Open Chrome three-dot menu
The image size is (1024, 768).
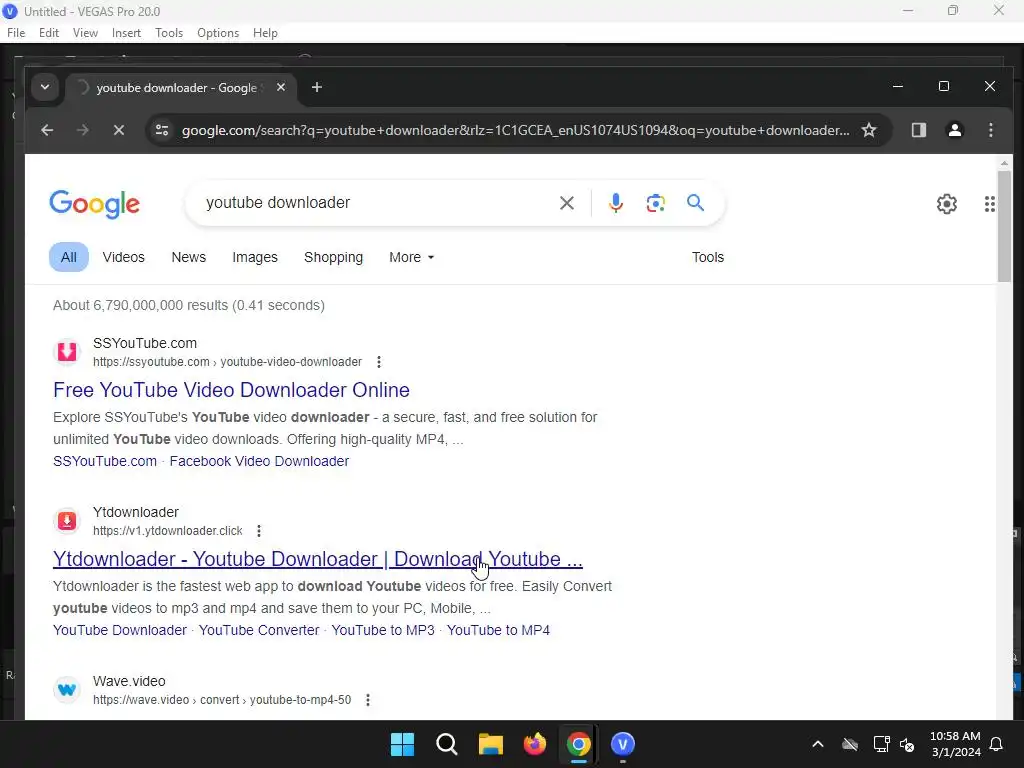click(x=991, y=130)
